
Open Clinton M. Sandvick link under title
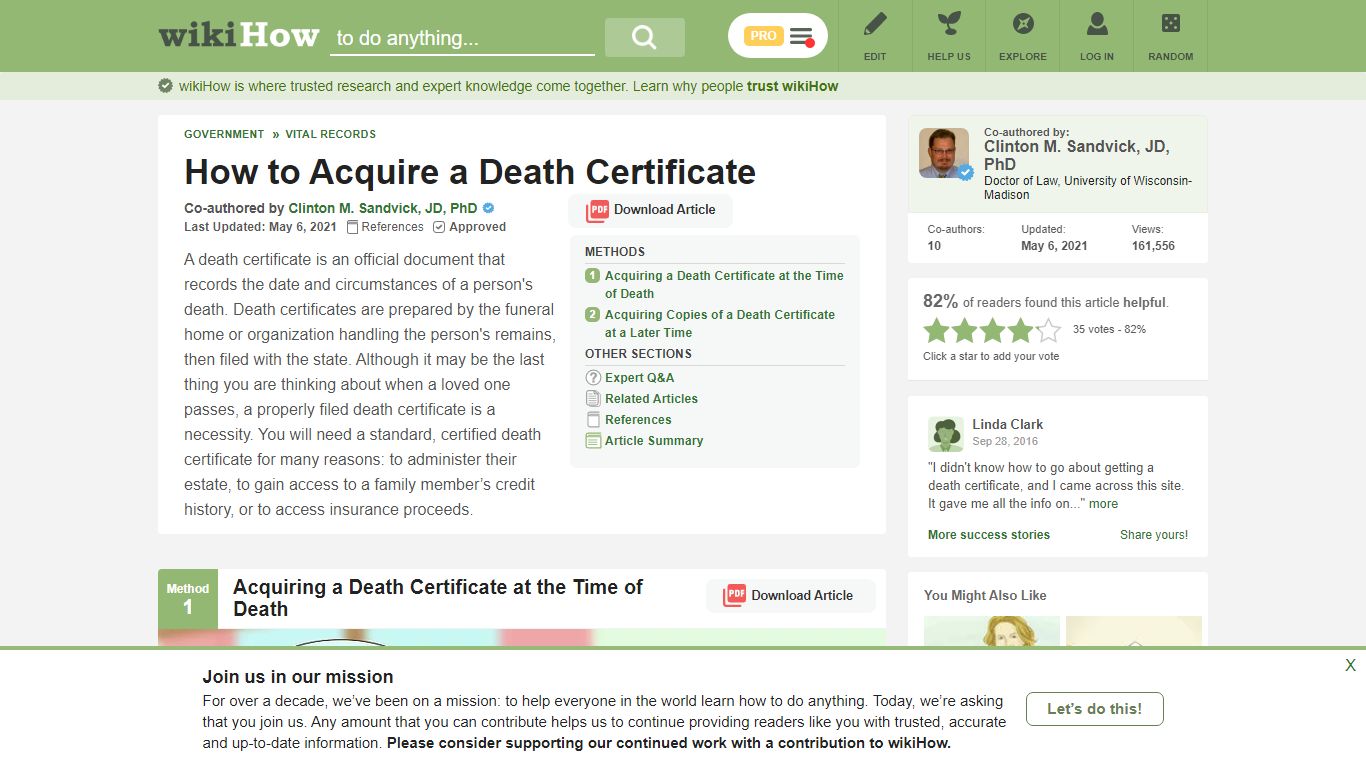[383, 209]
